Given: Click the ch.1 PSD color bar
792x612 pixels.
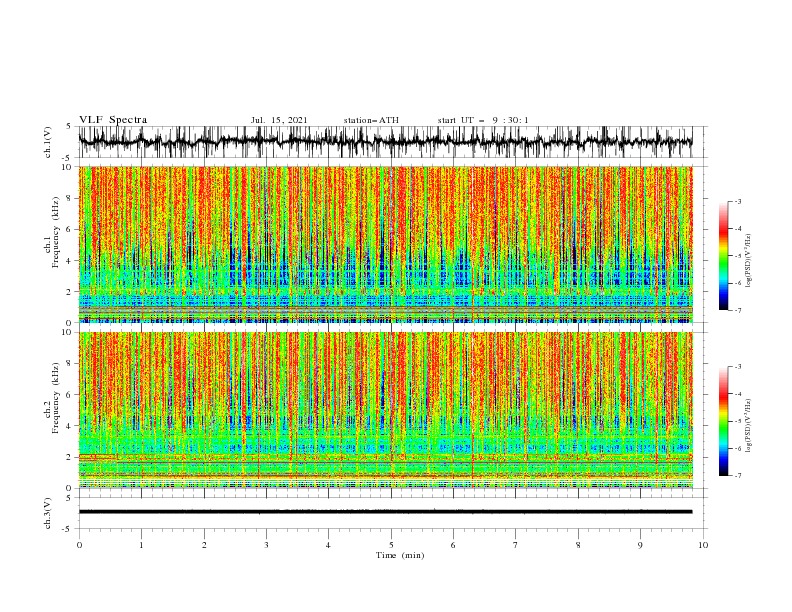Looking at the screenshot, I should tap(723, 256).
